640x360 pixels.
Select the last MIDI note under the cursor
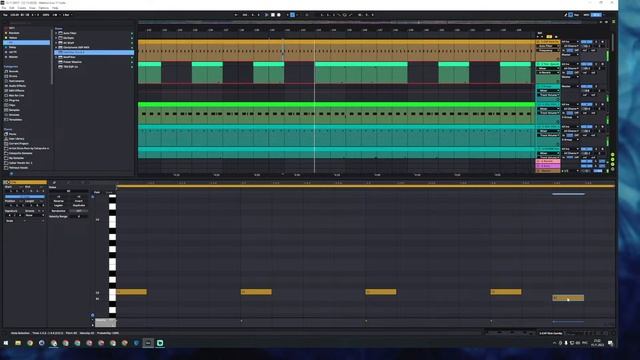point(568,298)
